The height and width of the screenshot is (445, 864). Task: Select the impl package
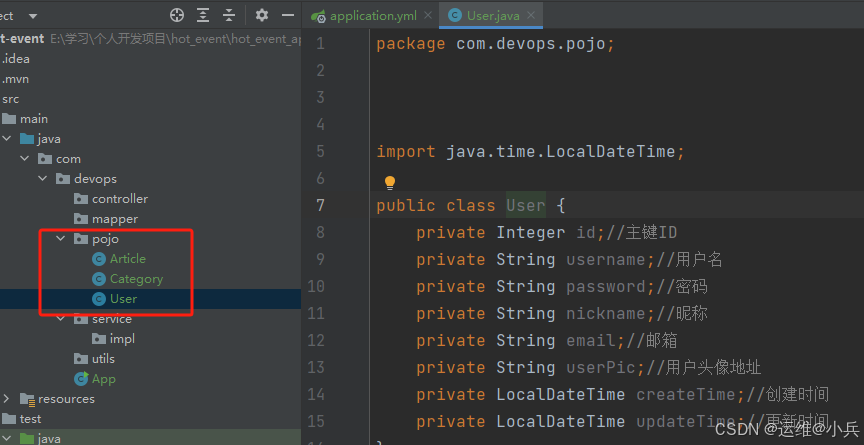(122, 339)
